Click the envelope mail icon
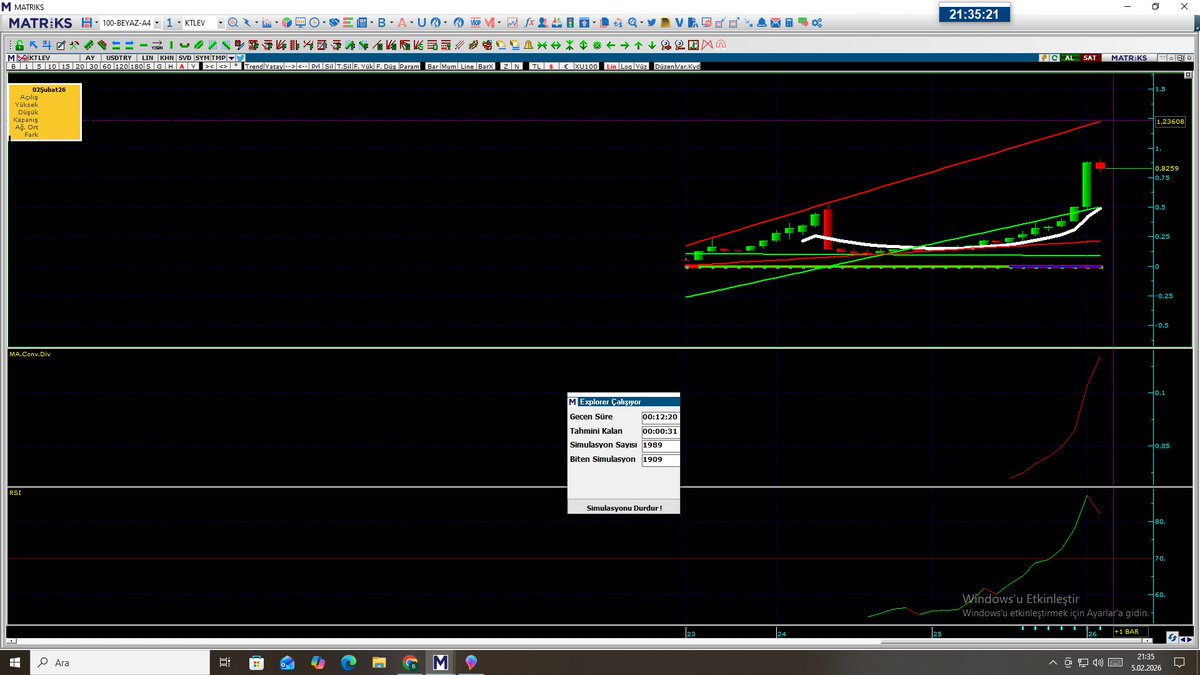Screen dimensions: 1200x675 point(775,22)
